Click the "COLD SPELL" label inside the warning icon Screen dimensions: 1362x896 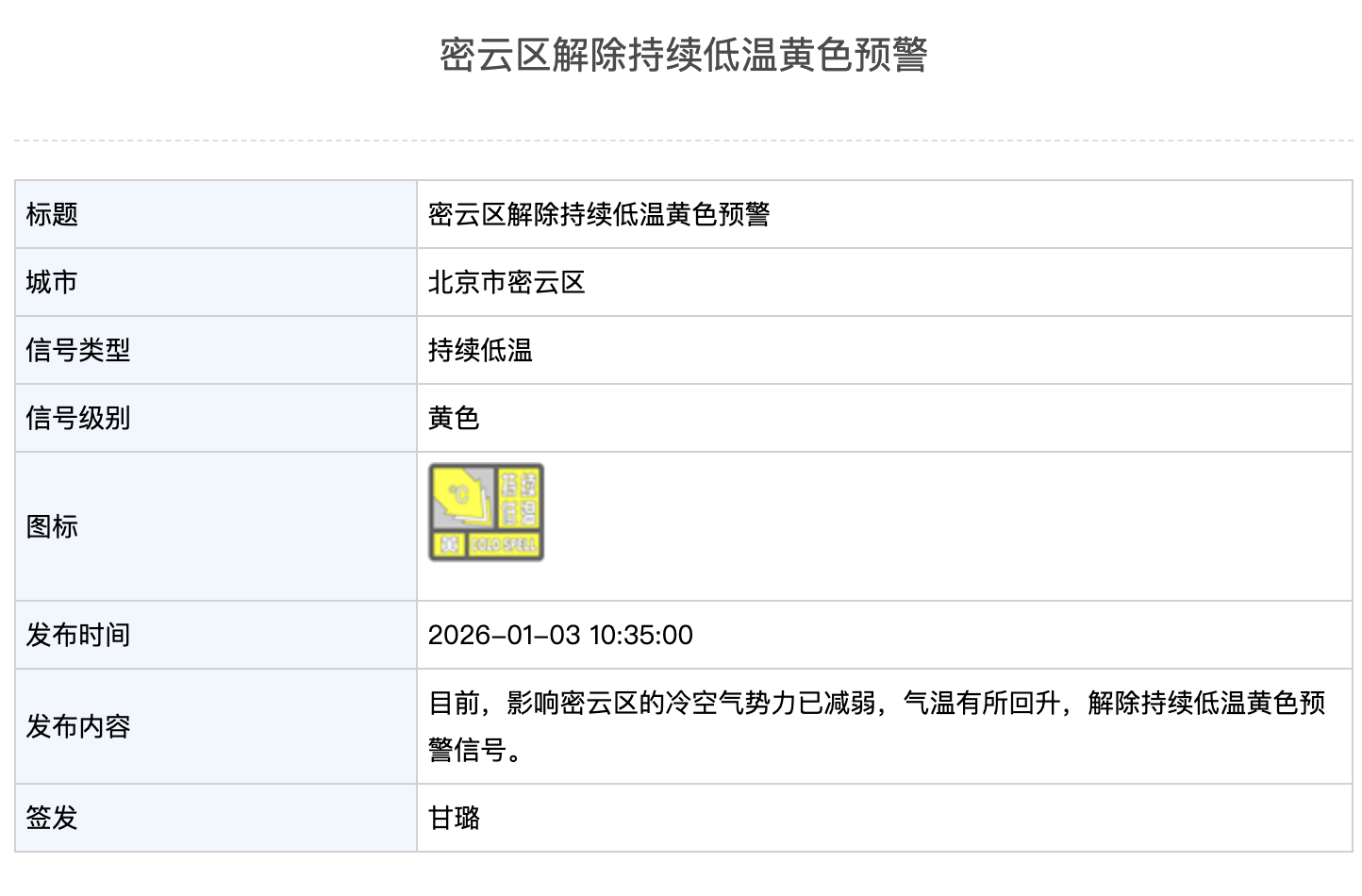coord(504,545)
